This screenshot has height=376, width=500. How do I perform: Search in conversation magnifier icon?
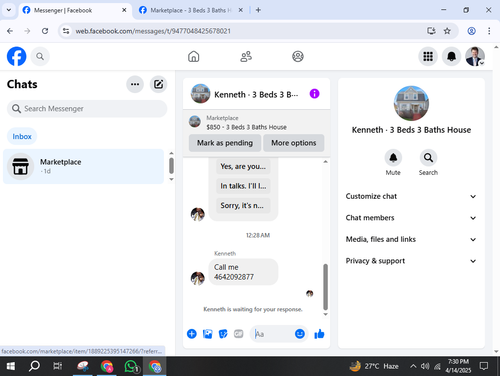tap(428, 158)
